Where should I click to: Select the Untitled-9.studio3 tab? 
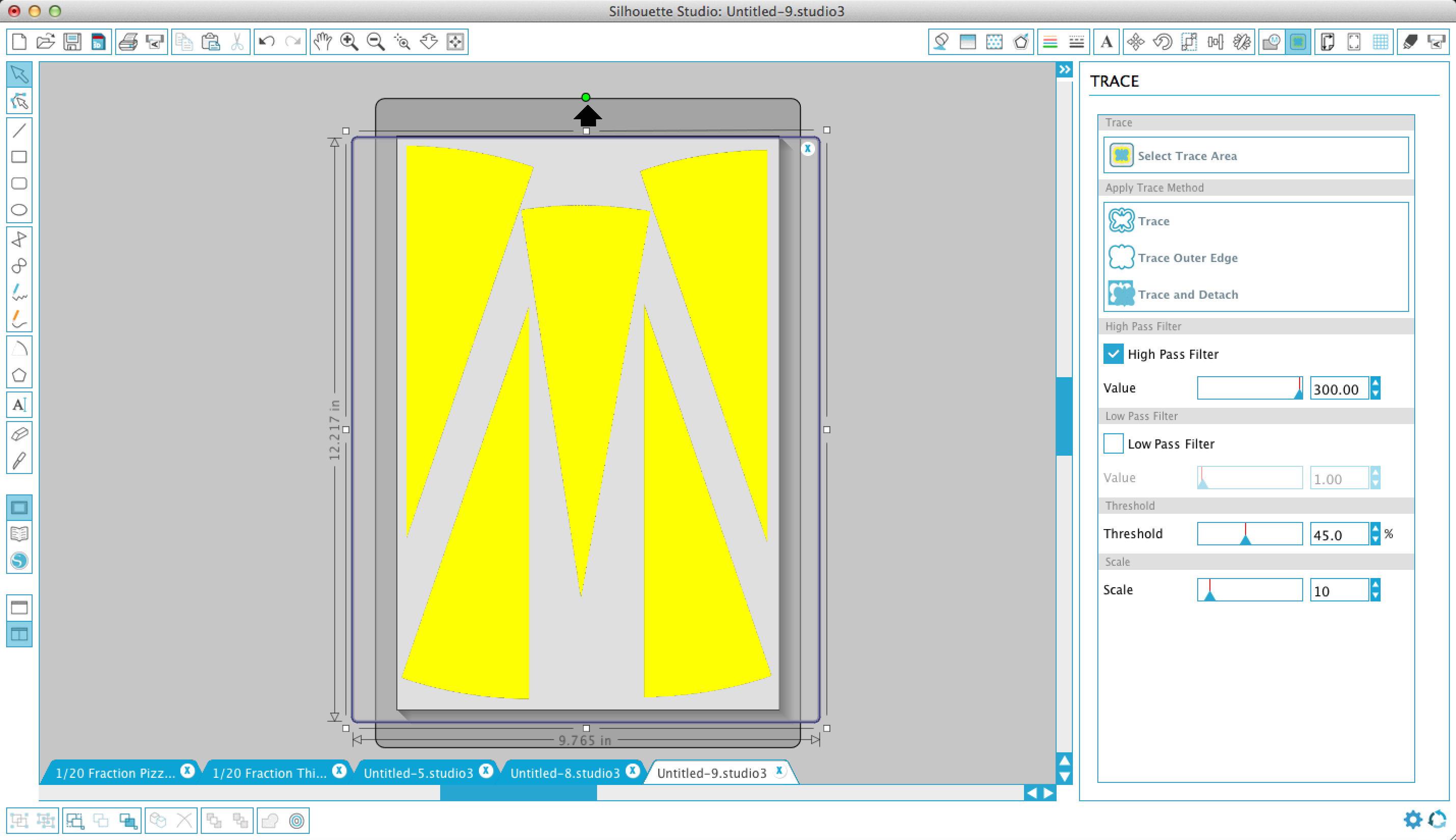[x=712, y=773]
